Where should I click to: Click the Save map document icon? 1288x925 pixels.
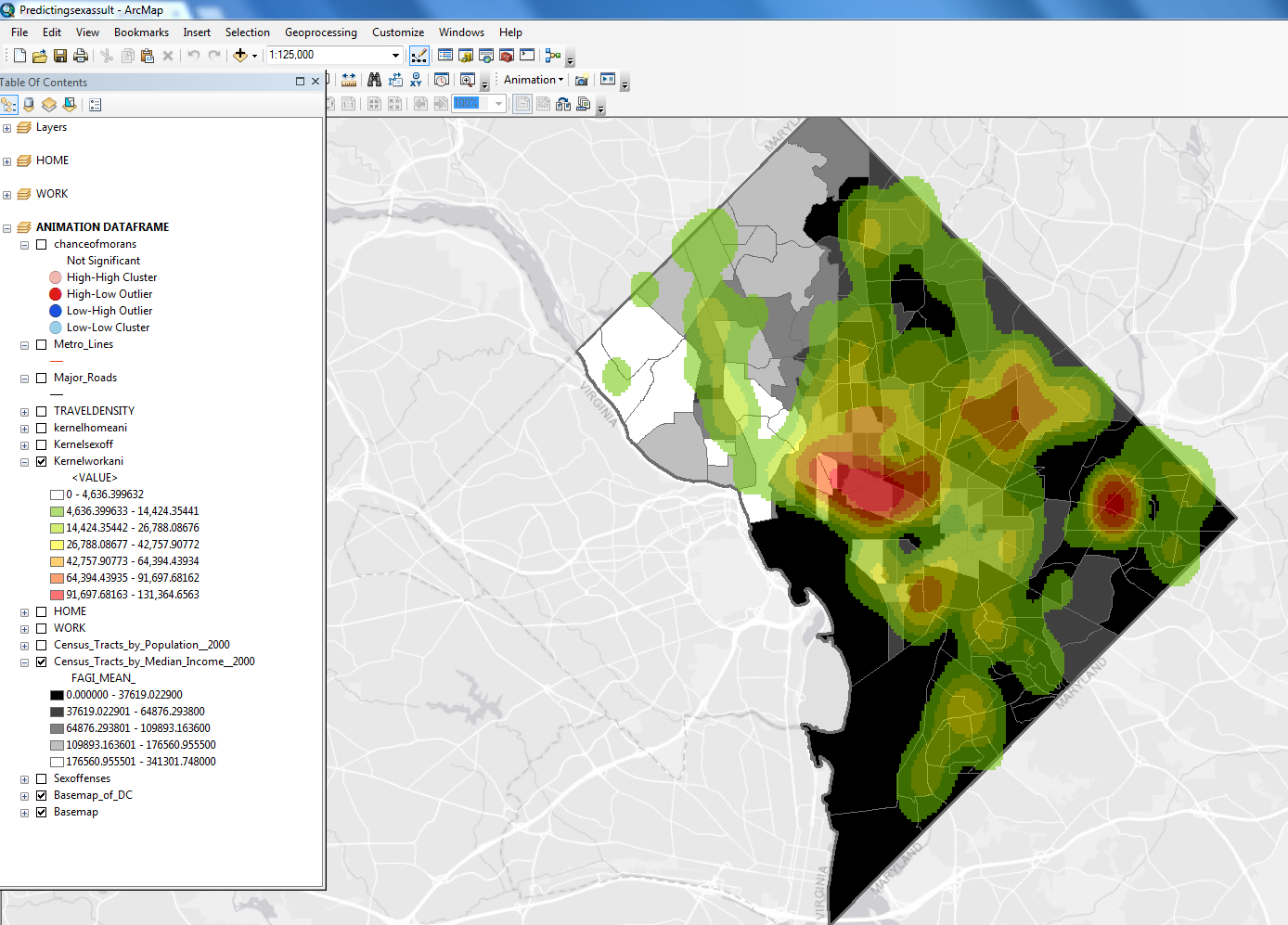click(60, 56)
